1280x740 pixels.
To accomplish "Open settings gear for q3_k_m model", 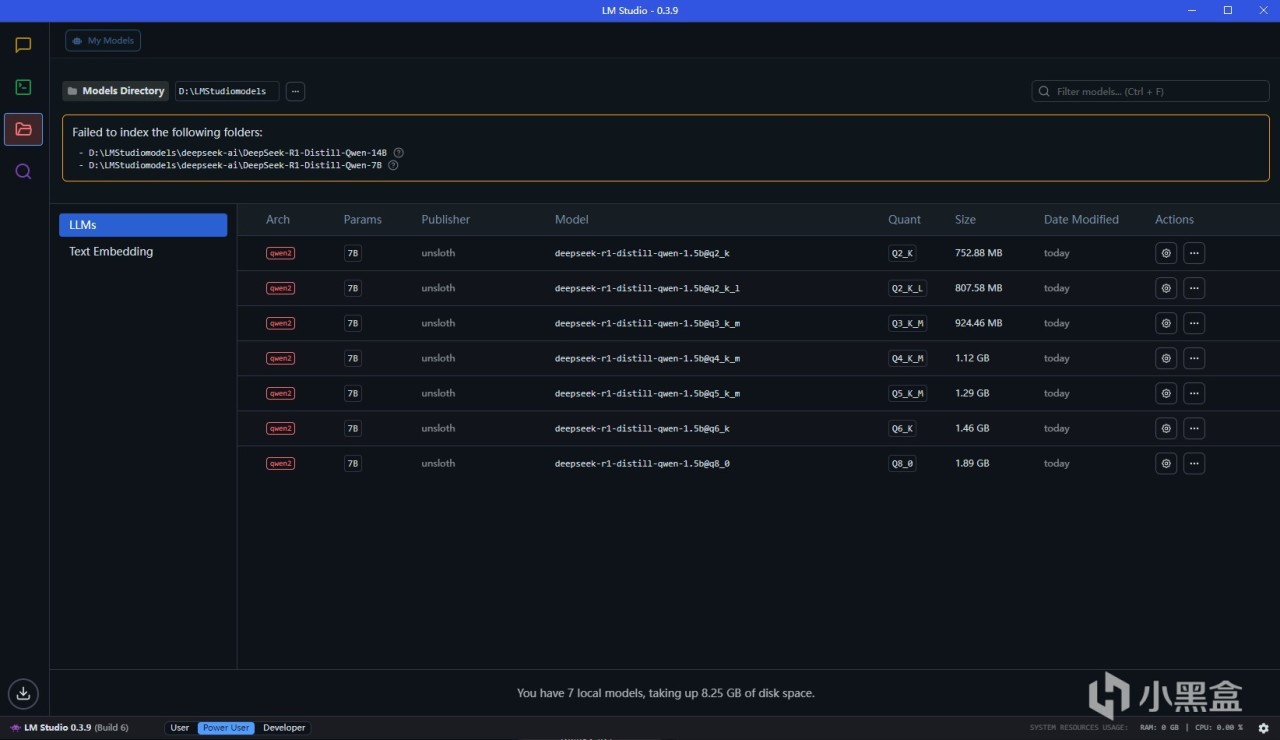I will (1166, 323).
